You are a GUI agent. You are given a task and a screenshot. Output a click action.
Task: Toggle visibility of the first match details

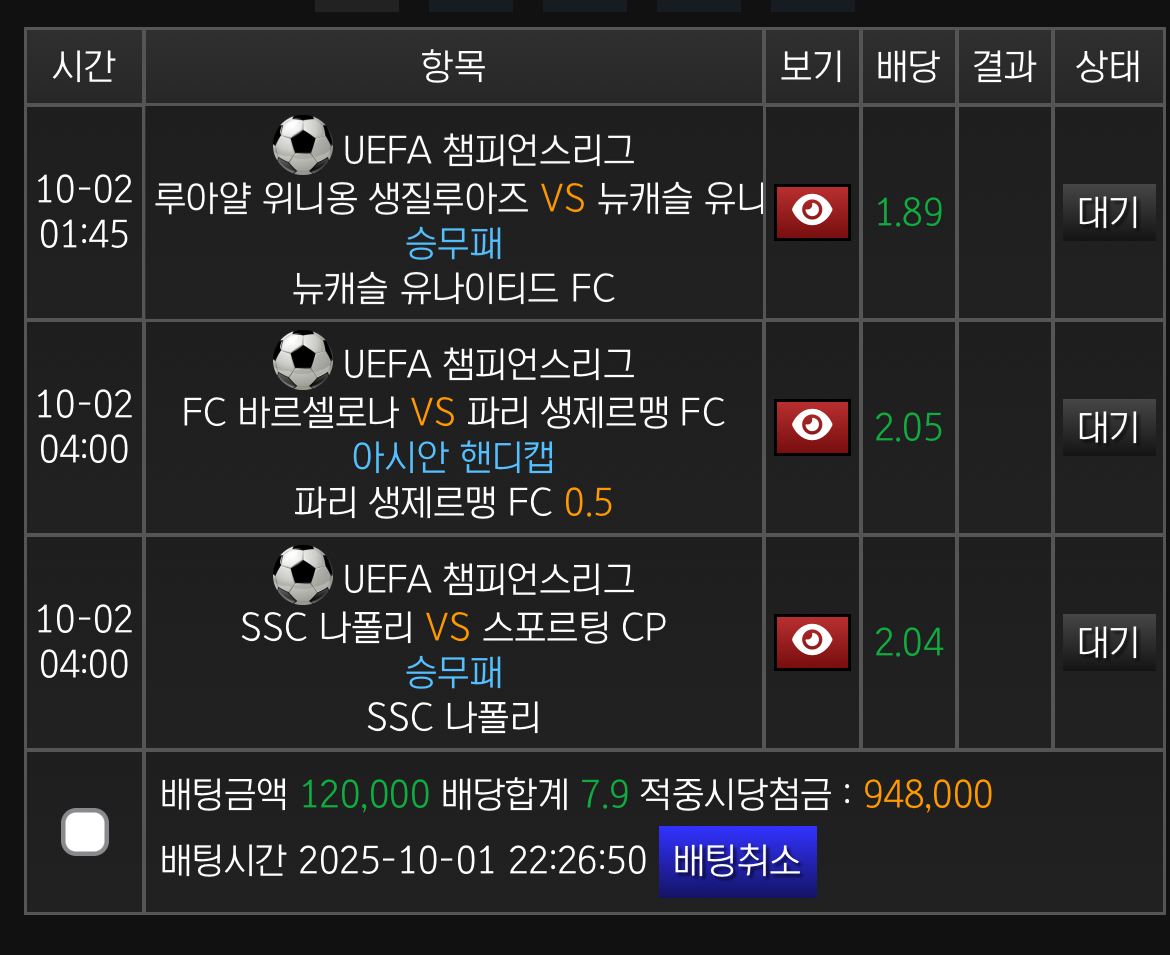811,212
